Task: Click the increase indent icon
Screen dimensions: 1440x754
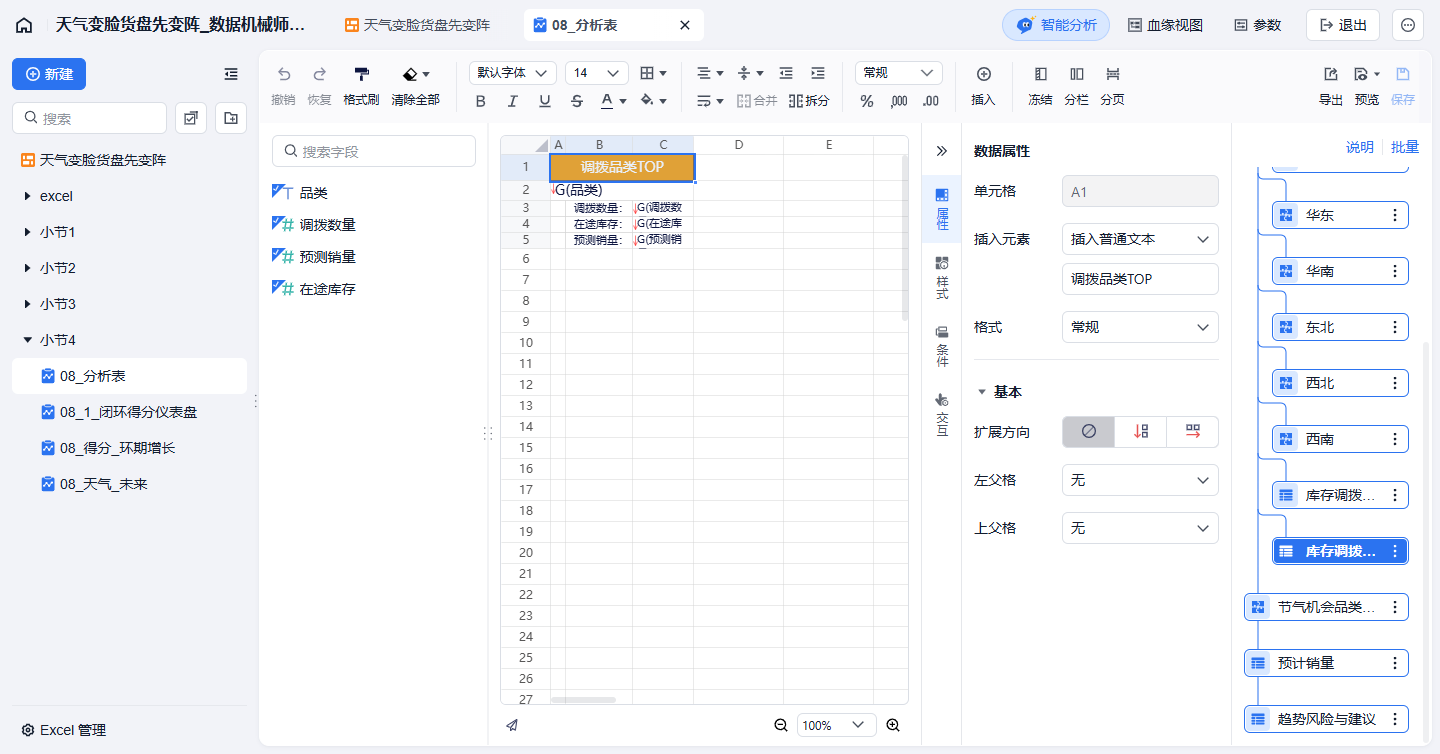Action: [818, 73]
